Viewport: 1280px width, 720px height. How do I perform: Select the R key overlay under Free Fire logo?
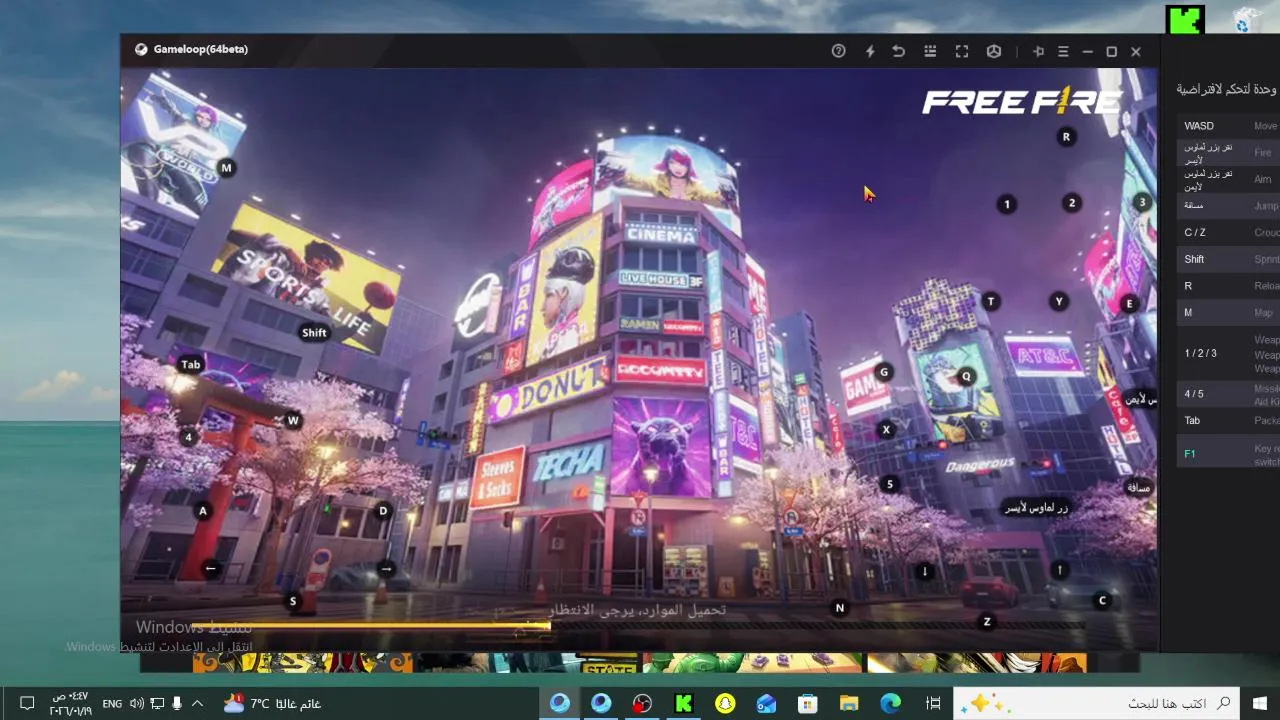[x=1066, y=137]
